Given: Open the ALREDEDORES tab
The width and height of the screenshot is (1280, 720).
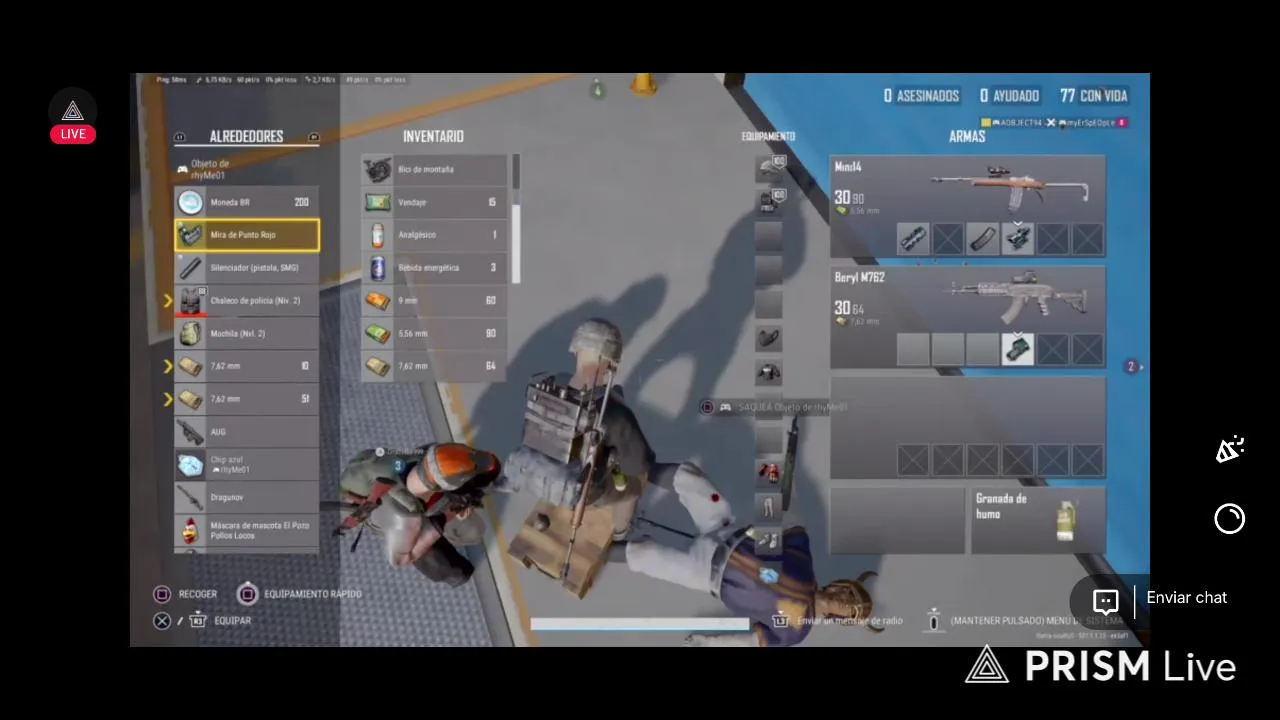Looking at the screenshot, I should tap(246, 136).
